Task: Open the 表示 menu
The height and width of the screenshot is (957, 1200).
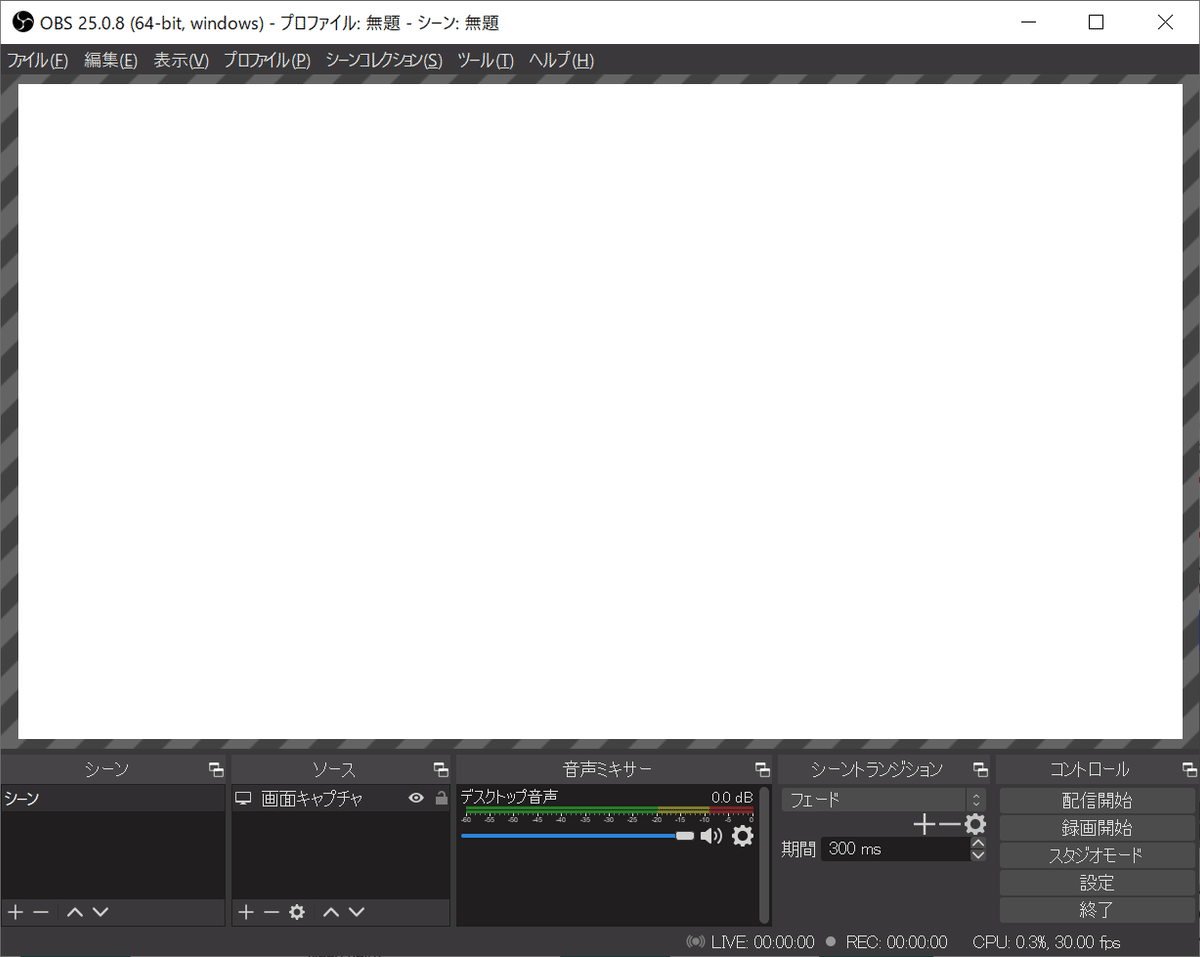Action: coord(181,60)
